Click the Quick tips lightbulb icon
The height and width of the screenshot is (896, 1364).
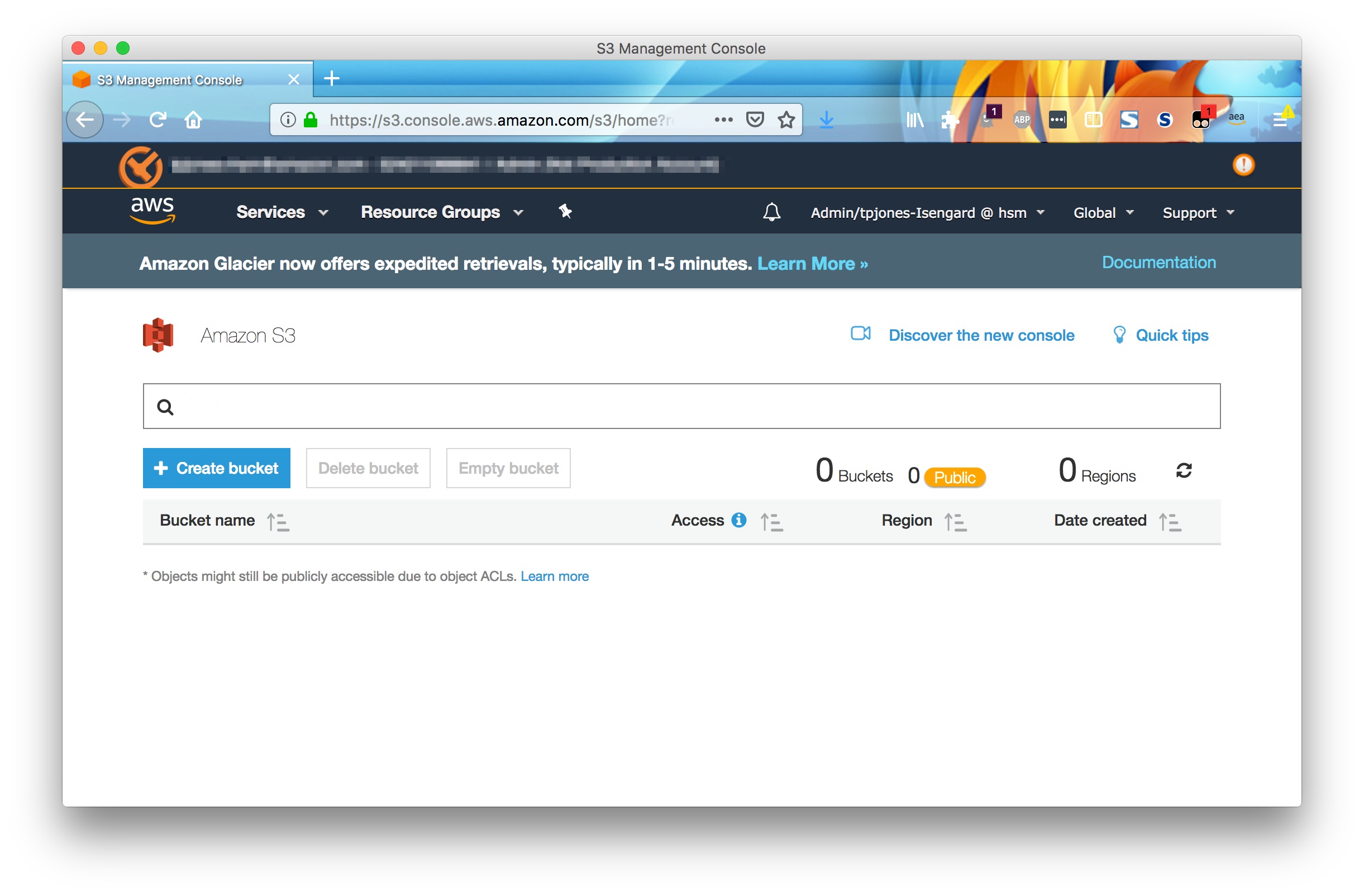coord(1119,335)
